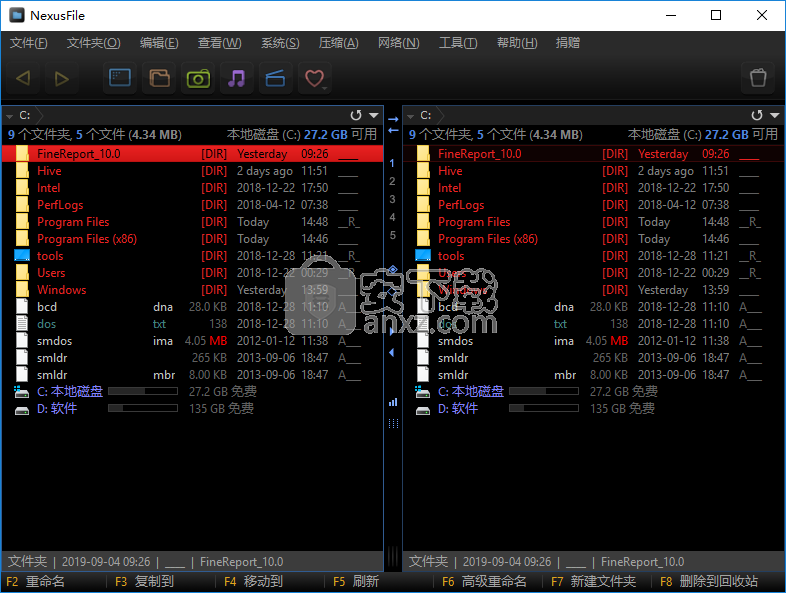
Task: Open the 帮助(H) menu
Action: click(517, 43)
